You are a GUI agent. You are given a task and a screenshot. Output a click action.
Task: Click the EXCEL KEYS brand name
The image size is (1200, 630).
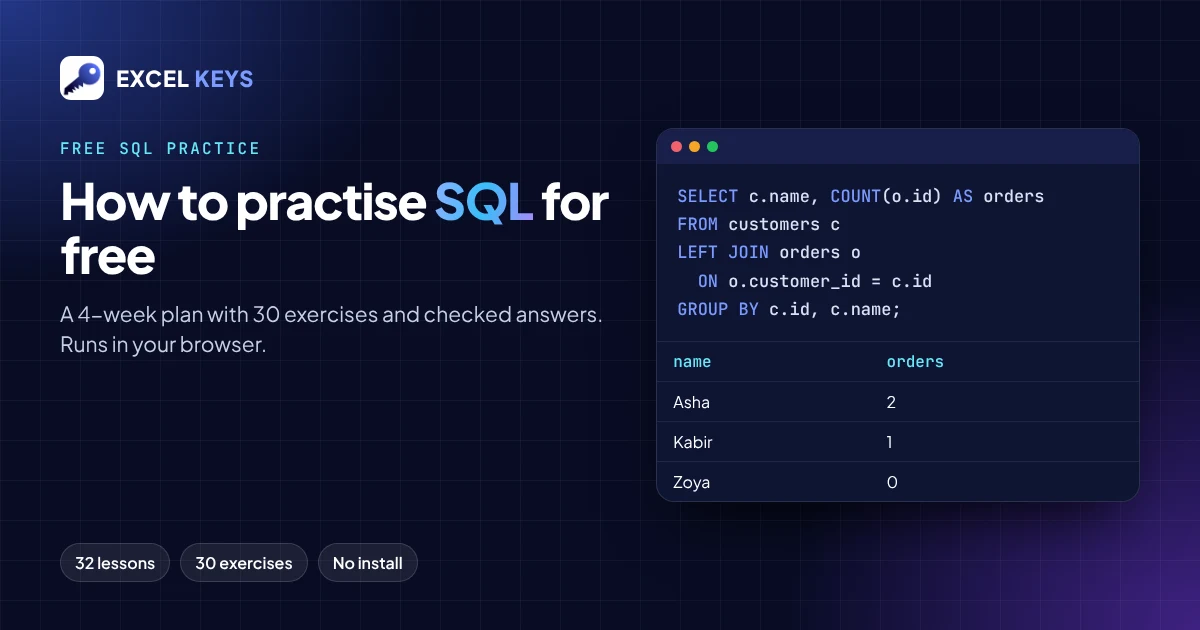(x=185, y=79)
